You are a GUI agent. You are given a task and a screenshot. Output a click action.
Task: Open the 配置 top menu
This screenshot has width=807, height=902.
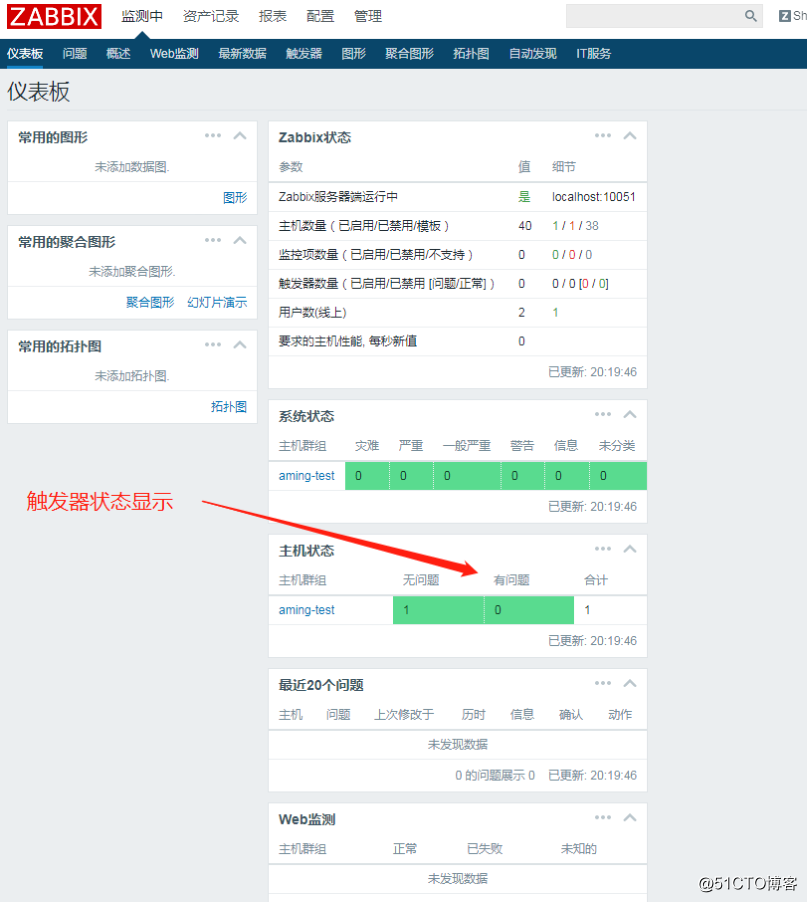pyautogui.click(x=320, y=16)
